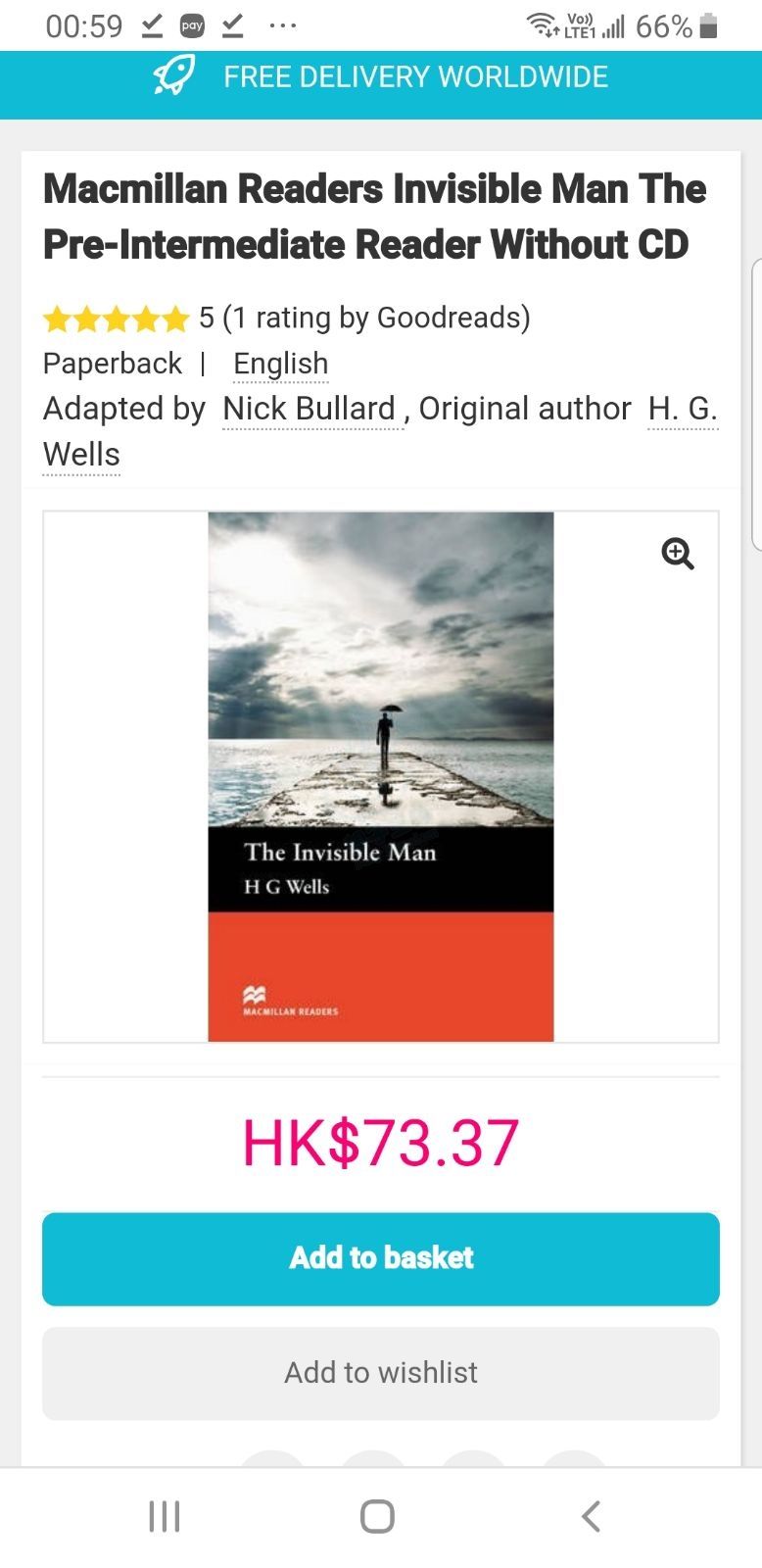Add the book to basket

click(381, 1258)
